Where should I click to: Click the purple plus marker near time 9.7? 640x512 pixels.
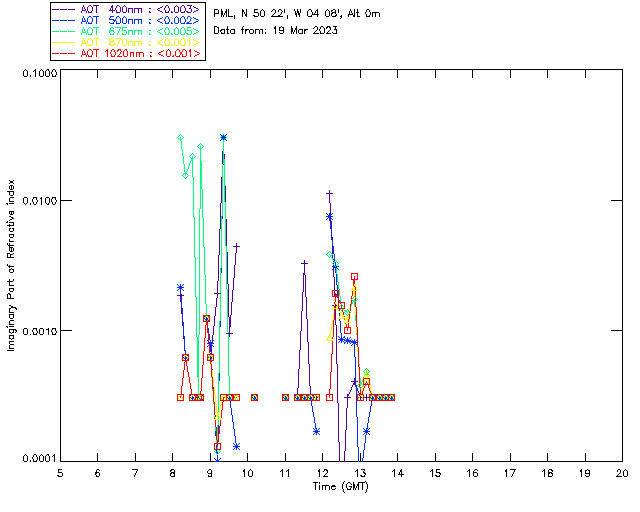[x=236, y=247]
